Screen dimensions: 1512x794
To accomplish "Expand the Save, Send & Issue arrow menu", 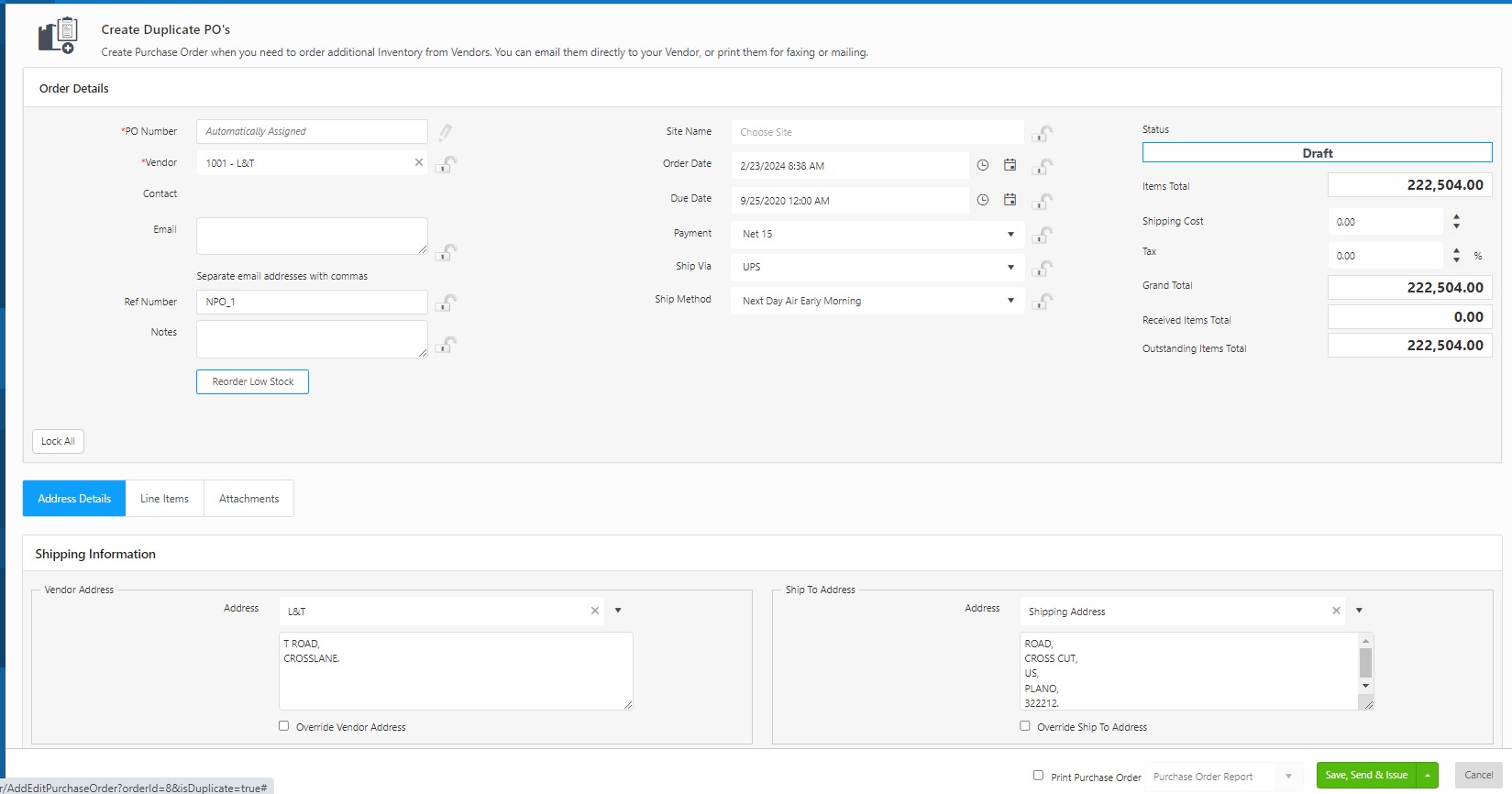I will [x=1428, y=776].
